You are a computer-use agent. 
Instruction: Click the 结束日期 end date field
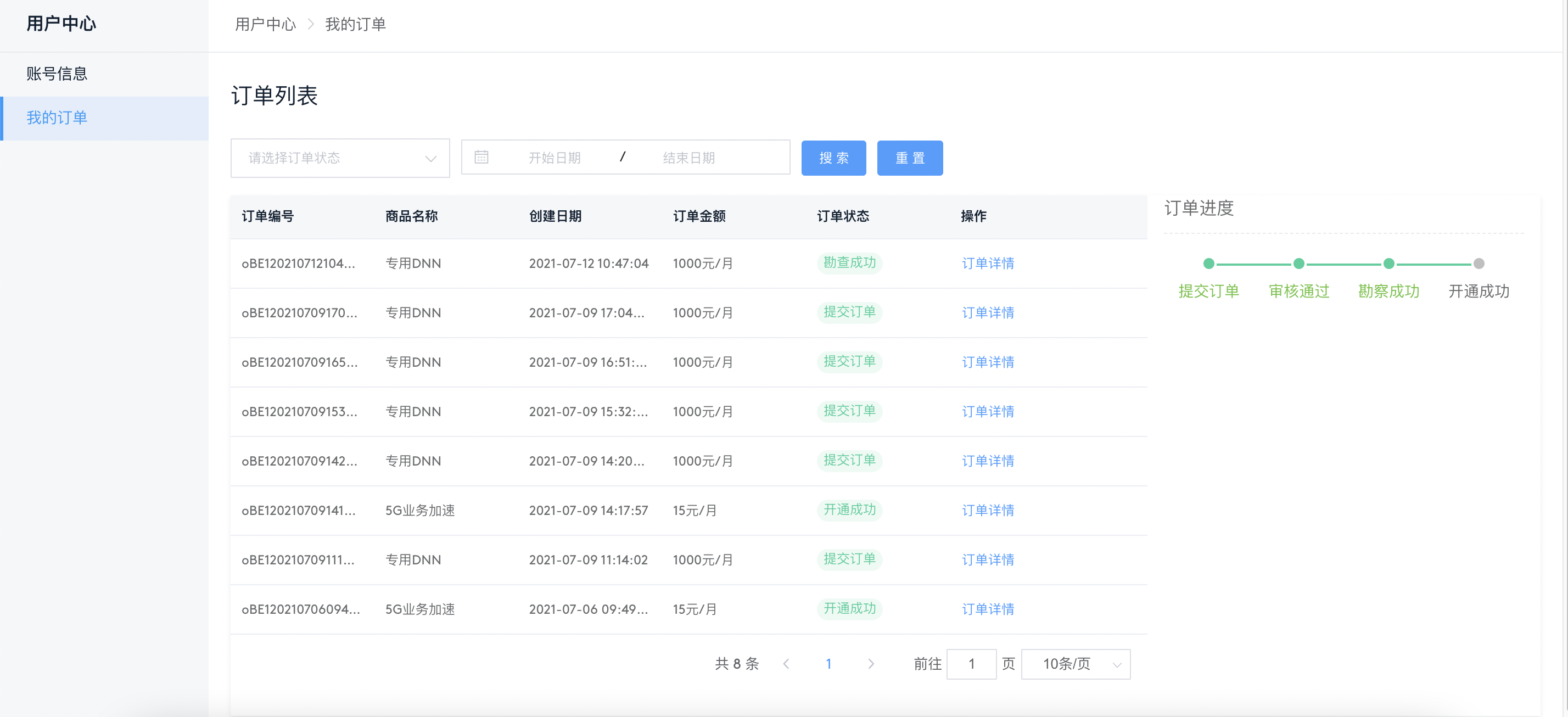[x=688, y=158]
